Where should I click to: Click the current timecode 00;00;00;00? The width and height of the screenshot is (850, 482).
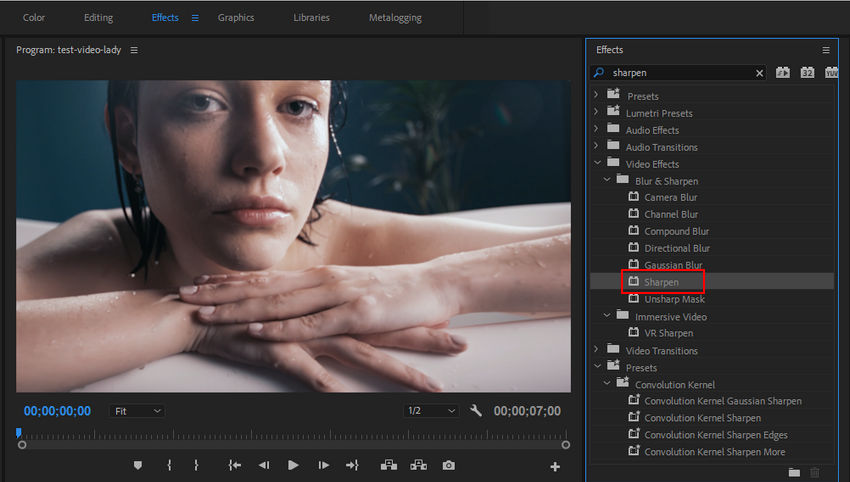click(x=57, y=411)
